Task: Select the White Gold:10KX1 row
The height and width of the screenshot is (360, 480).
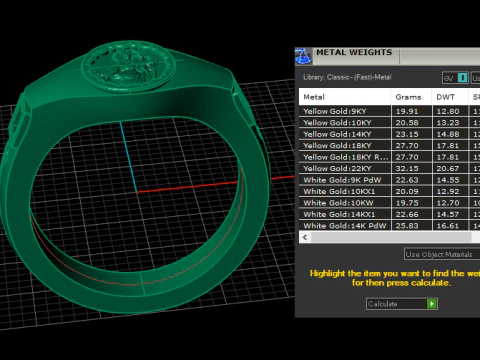Action: point(389,191)
